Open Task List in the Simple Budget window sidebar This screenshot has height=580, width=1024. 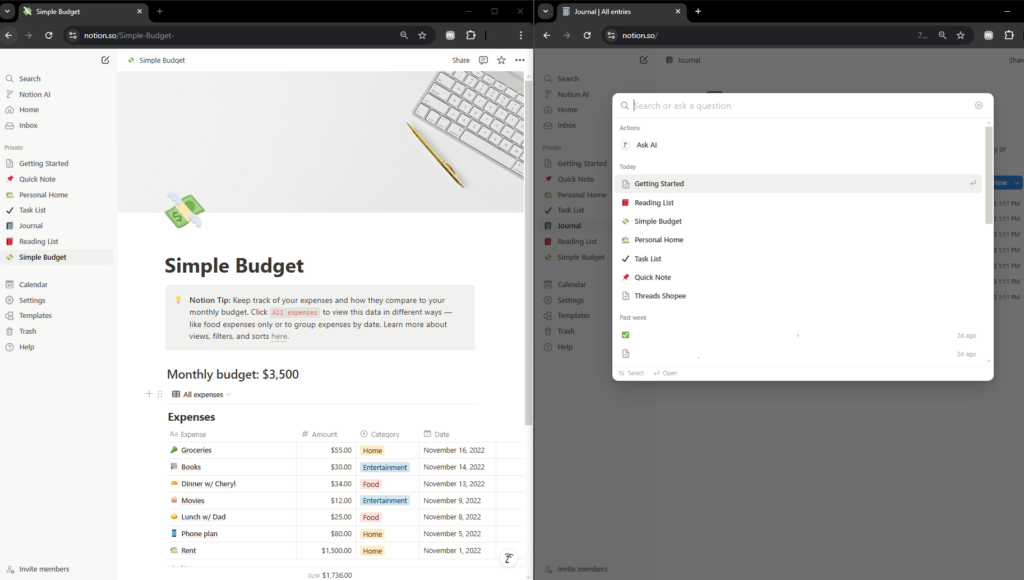[32, 210]
